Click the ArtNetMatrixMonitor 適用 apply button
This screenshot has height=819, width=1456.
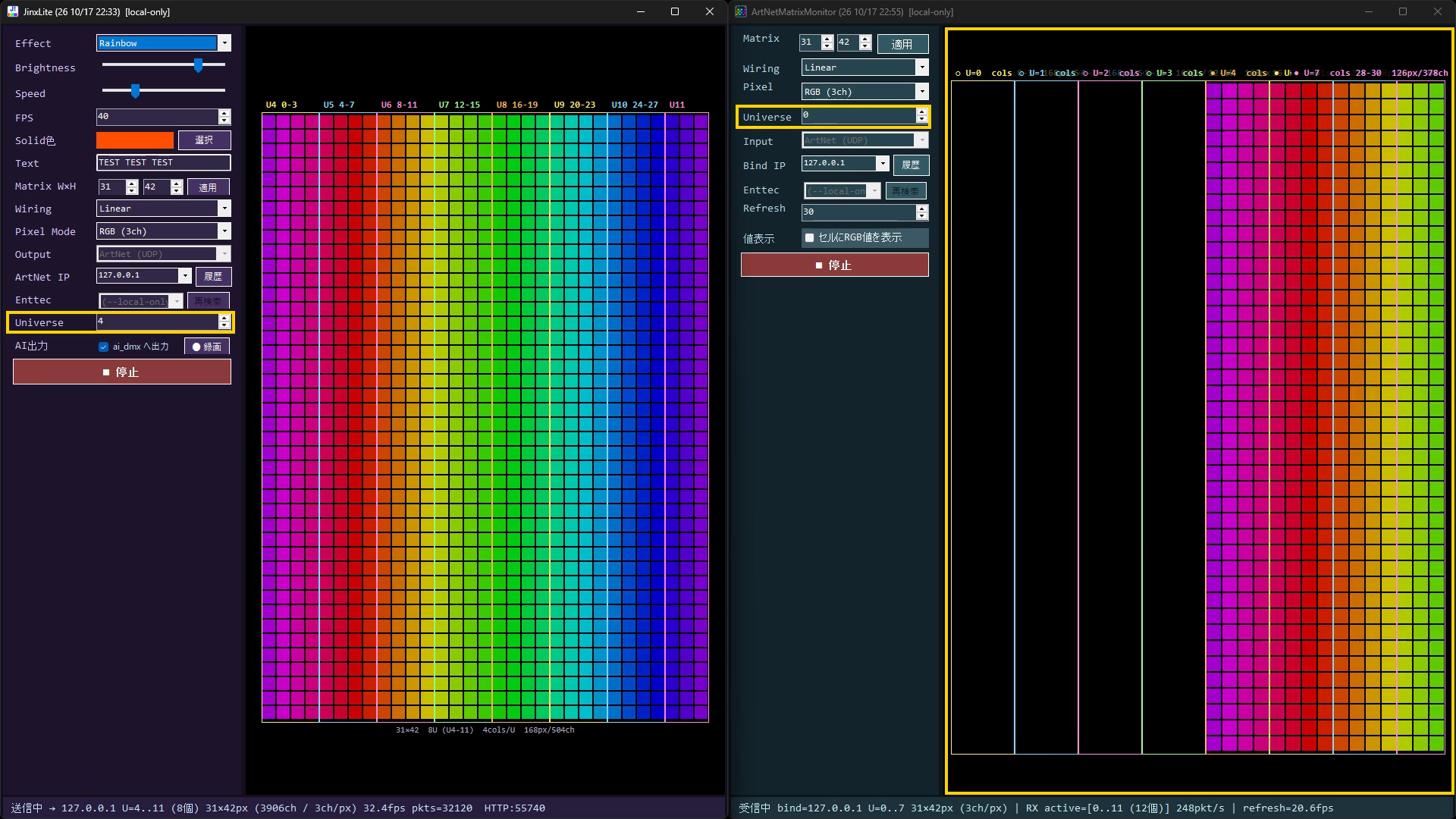point(902,44)
